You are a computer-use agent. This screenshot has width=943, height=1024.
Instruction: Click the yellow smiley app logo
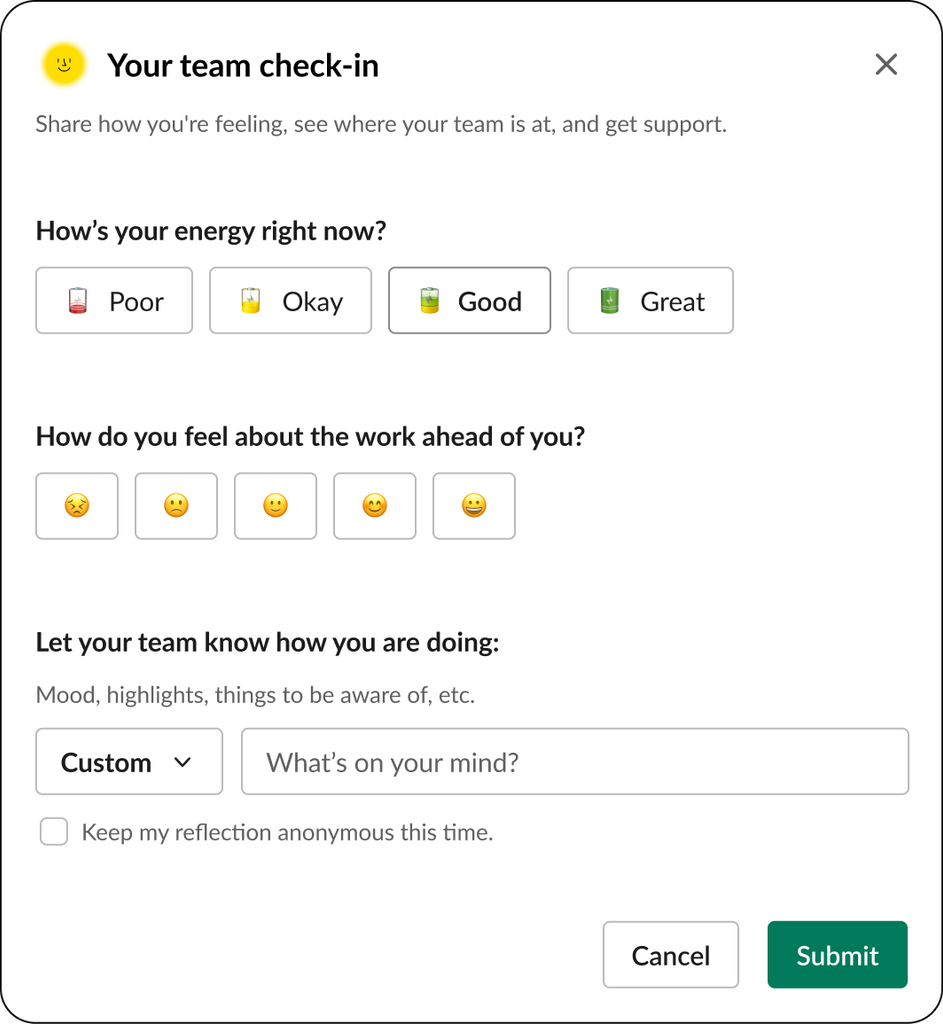pos(64,65)
